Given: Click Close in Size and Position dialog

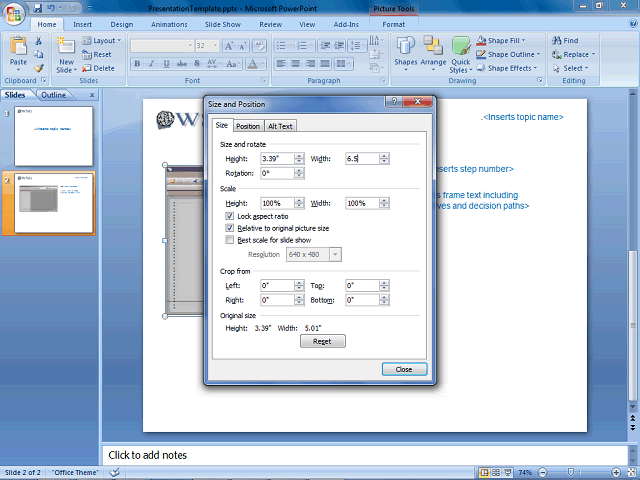Looking at the screenshot, I should coord(404,369).
